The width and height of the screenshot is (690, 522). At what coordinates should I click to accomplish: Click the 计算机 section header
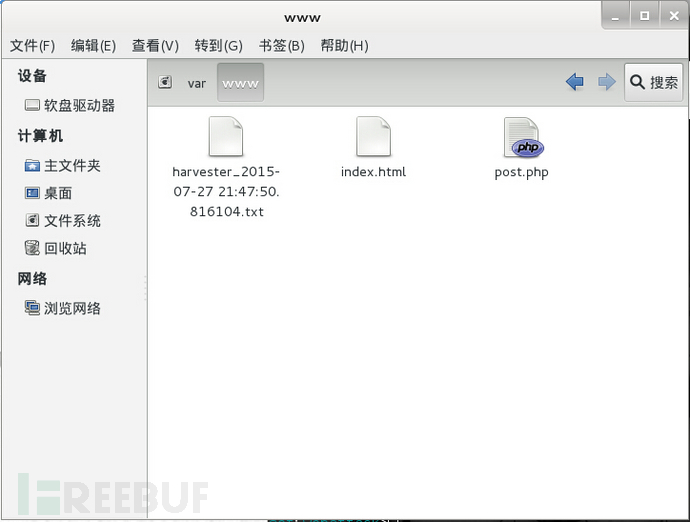point(40,136)
